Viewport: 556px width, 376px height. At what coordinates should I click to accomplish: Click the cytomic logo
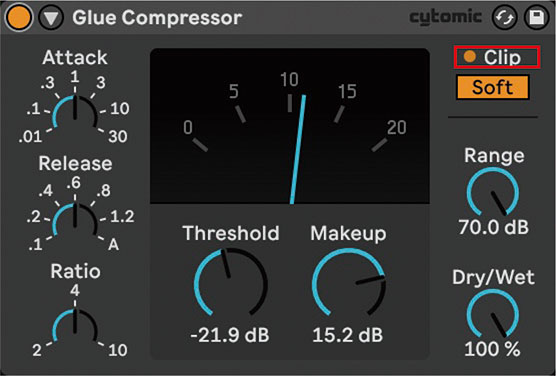pos(446,17)
